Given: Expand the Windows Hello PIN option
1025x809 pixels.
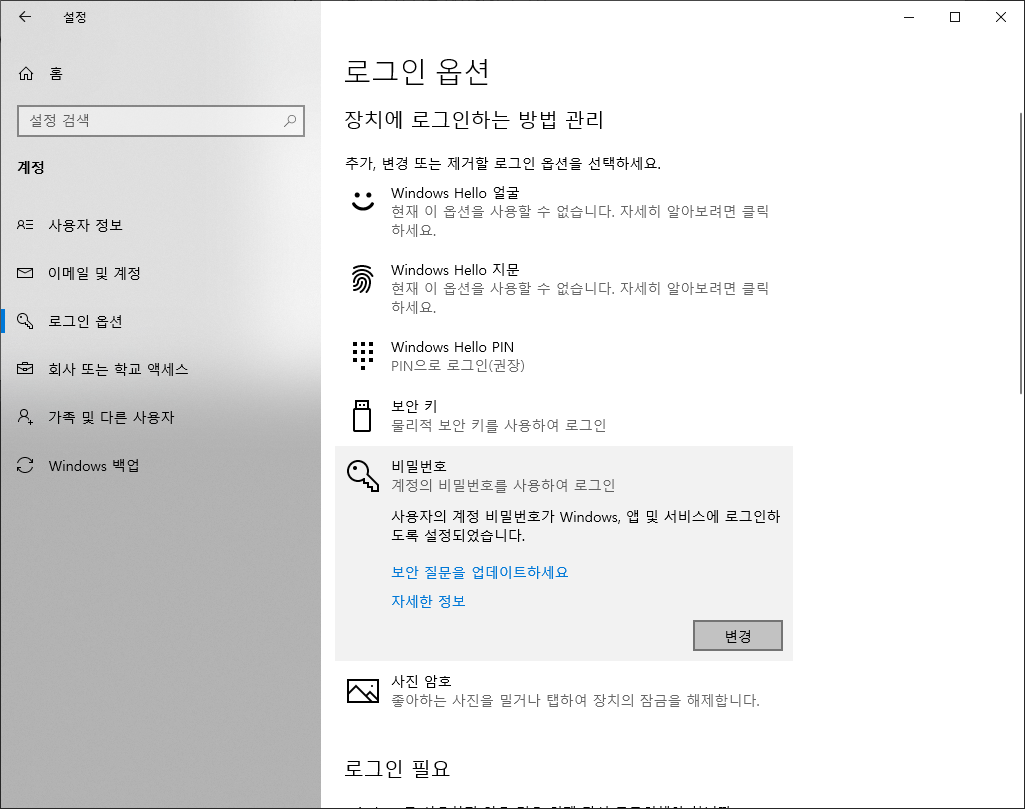Looking at the screenshot, I should pos(563,356).
